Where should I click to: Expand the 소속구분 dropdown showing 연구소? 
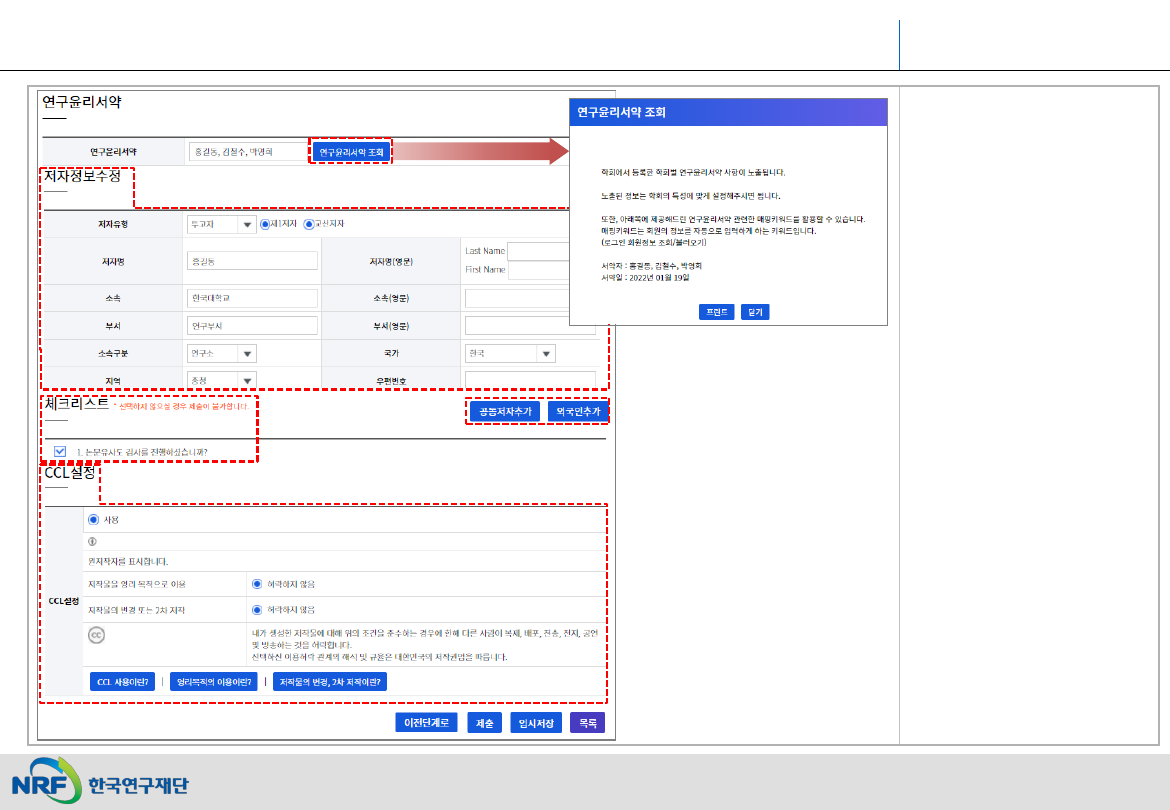coord(246,353)
